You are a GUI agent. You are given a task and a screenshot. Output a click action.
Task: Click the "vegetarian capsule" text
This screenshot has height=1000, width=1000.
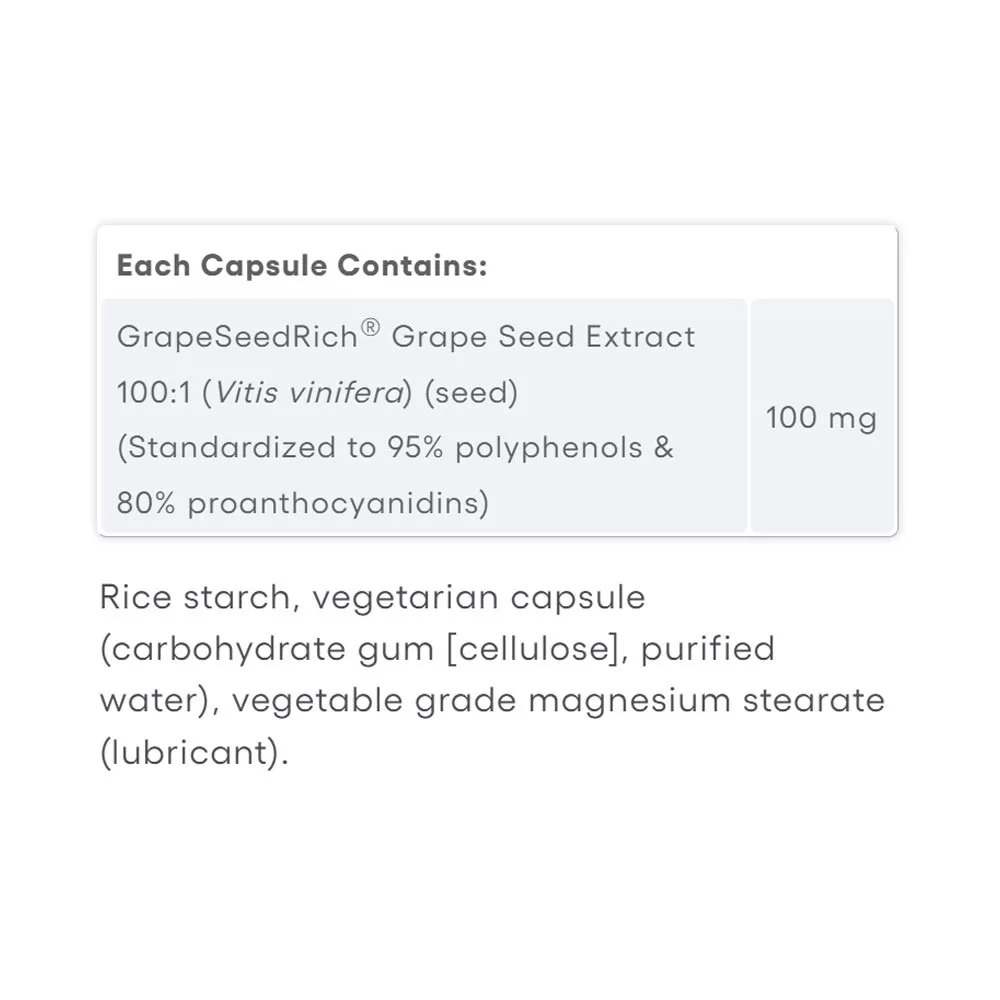479,598
